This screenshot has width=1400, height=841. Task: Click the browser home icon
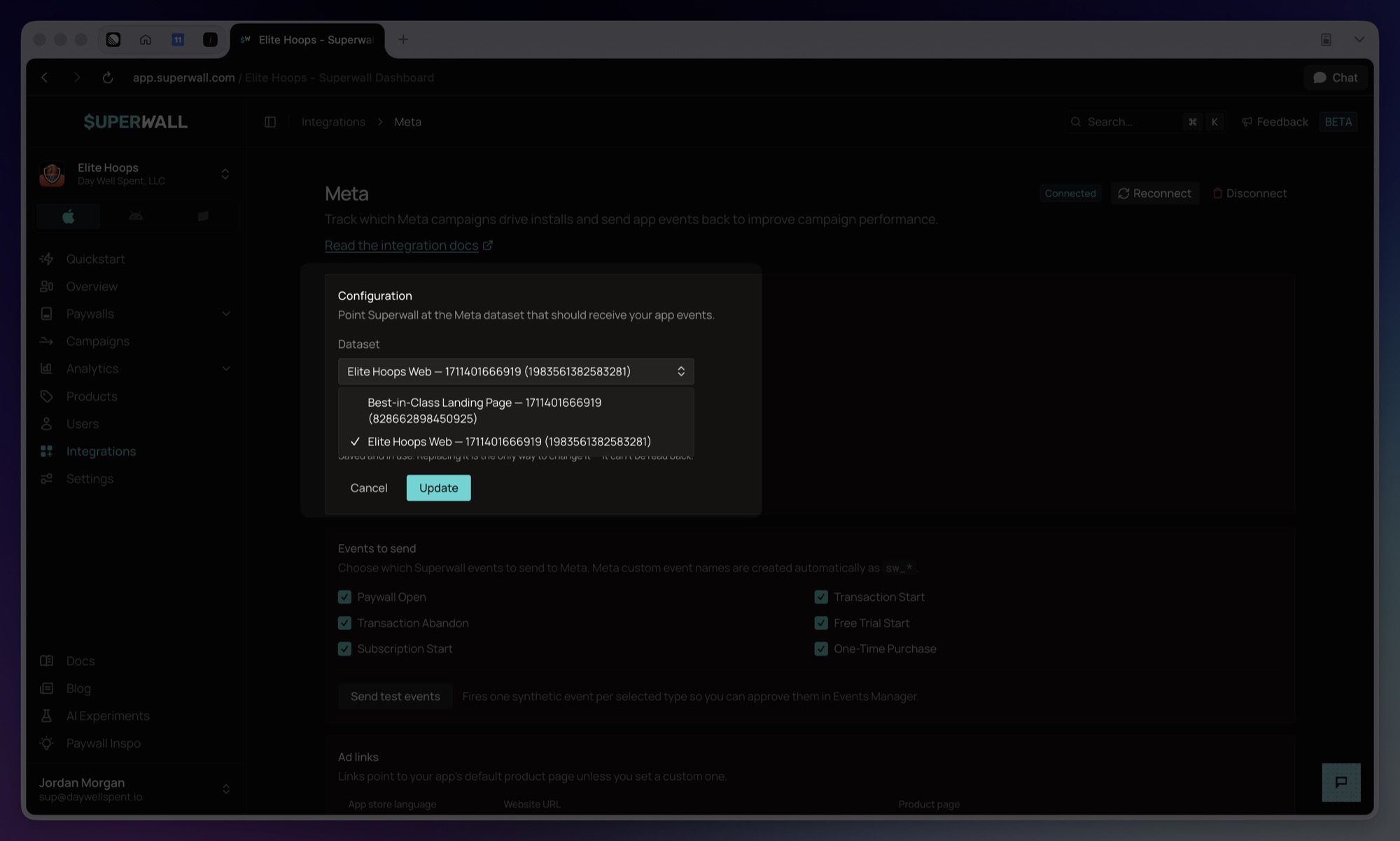tap(146, 40)
